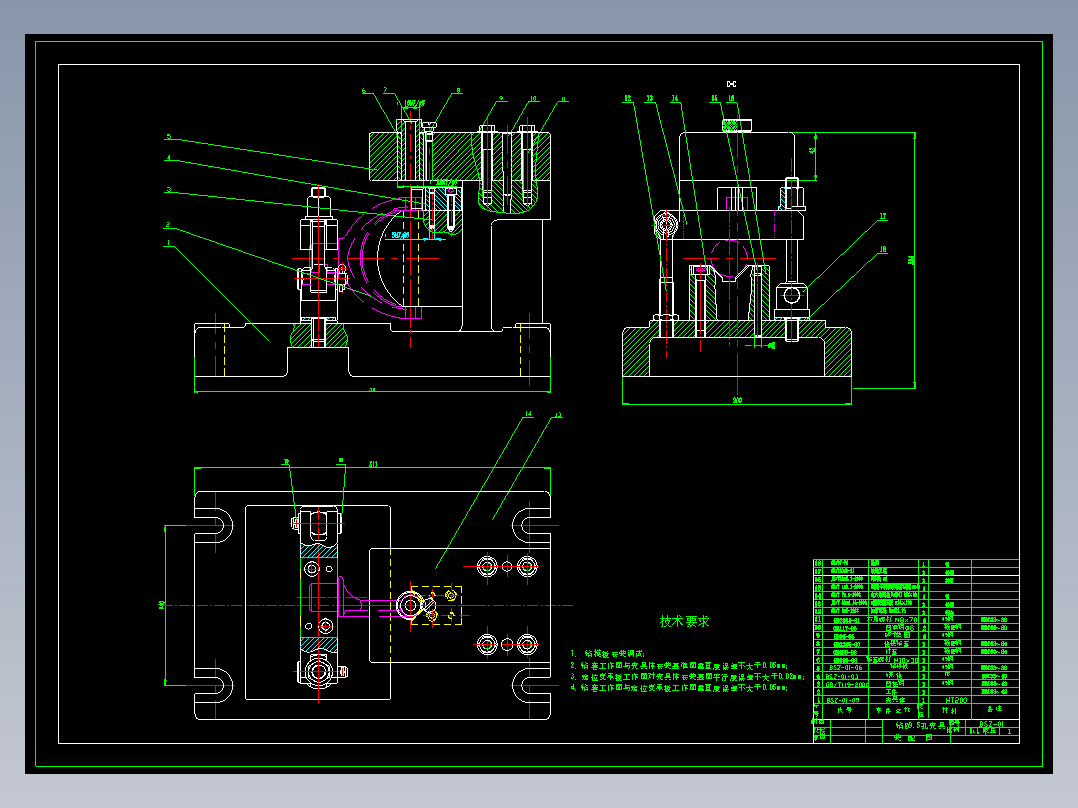The height and width of the screenshot is (808, 1078).
Task: Select balloon number 3 on front view
Action: [x=168, y=190]
